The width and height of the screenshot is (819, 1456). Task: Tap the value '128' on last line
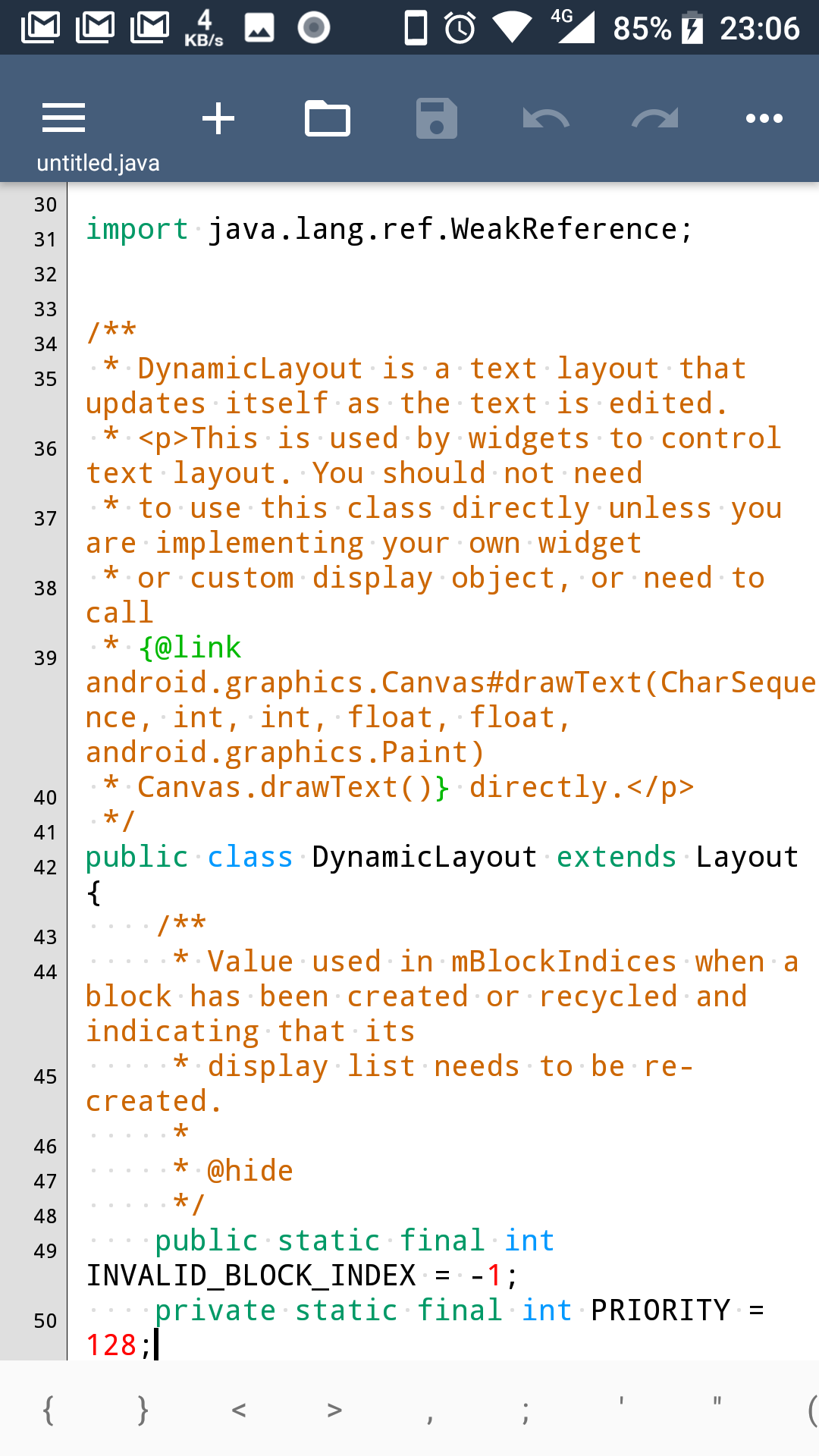click(x=111, y=1345)
